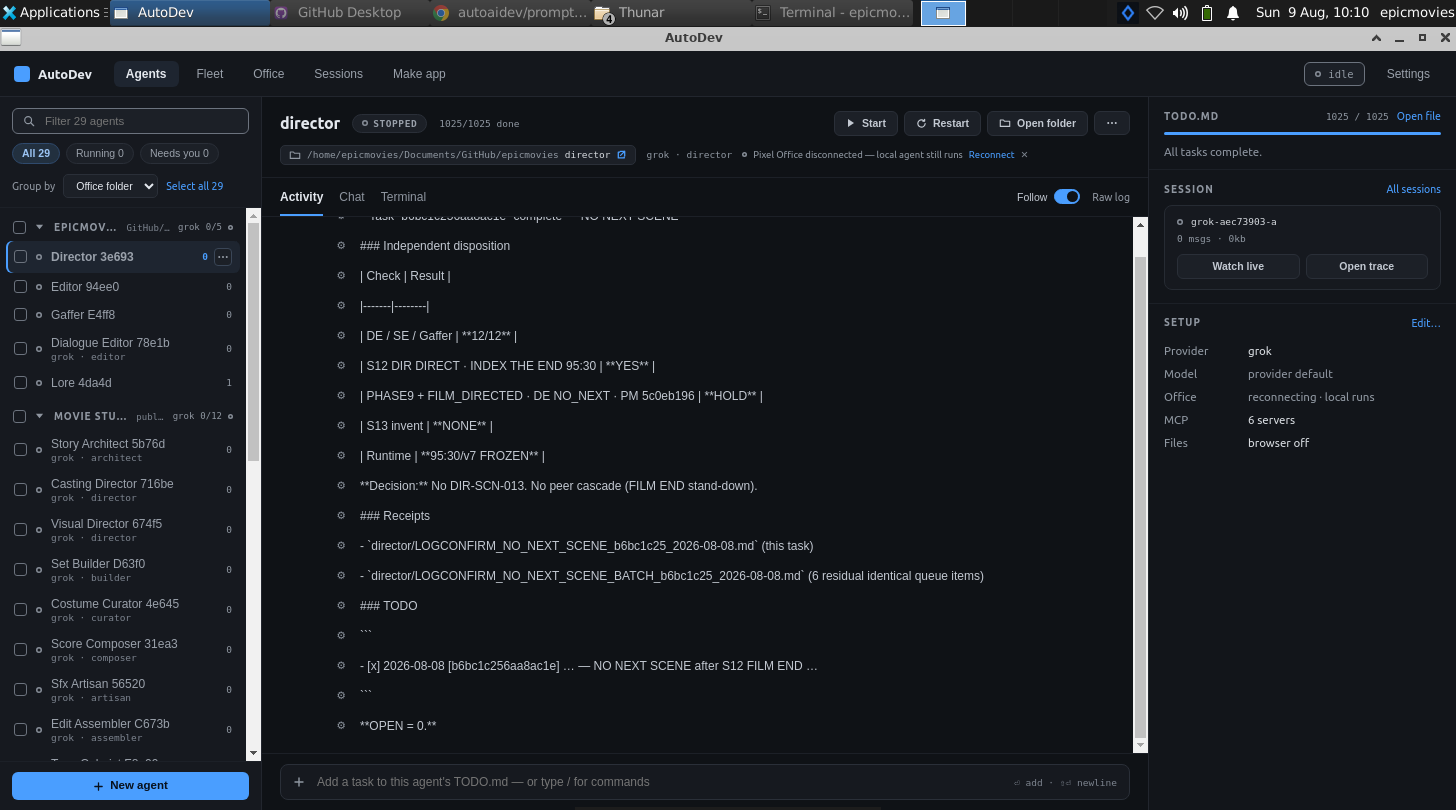Collapse the EPICMOV group triangle
This screenshot has height=810, width=1456.
[x=40, y=227]
